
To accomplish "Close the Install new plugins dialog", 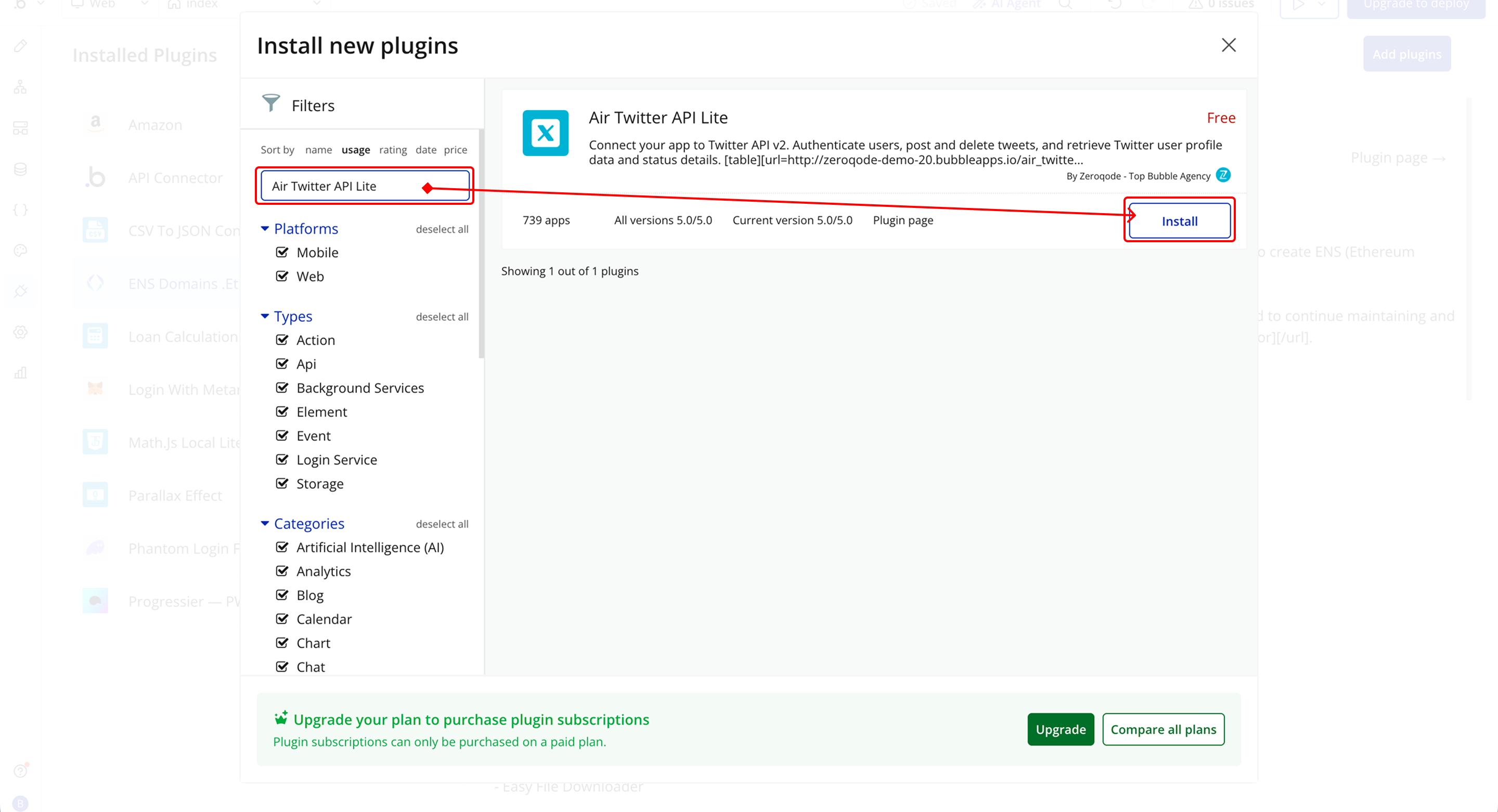I will (1228, 45).
